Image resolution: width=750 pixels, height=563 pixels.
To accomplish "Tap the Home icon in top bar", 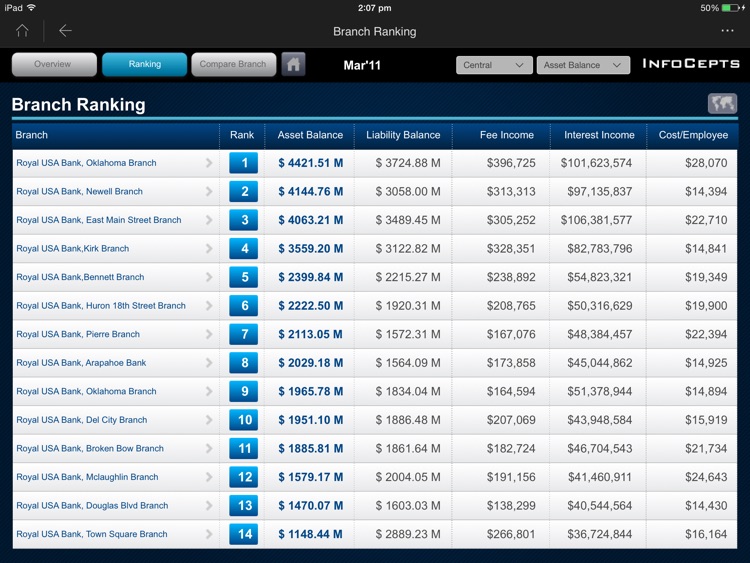I will tap(22, 31).
